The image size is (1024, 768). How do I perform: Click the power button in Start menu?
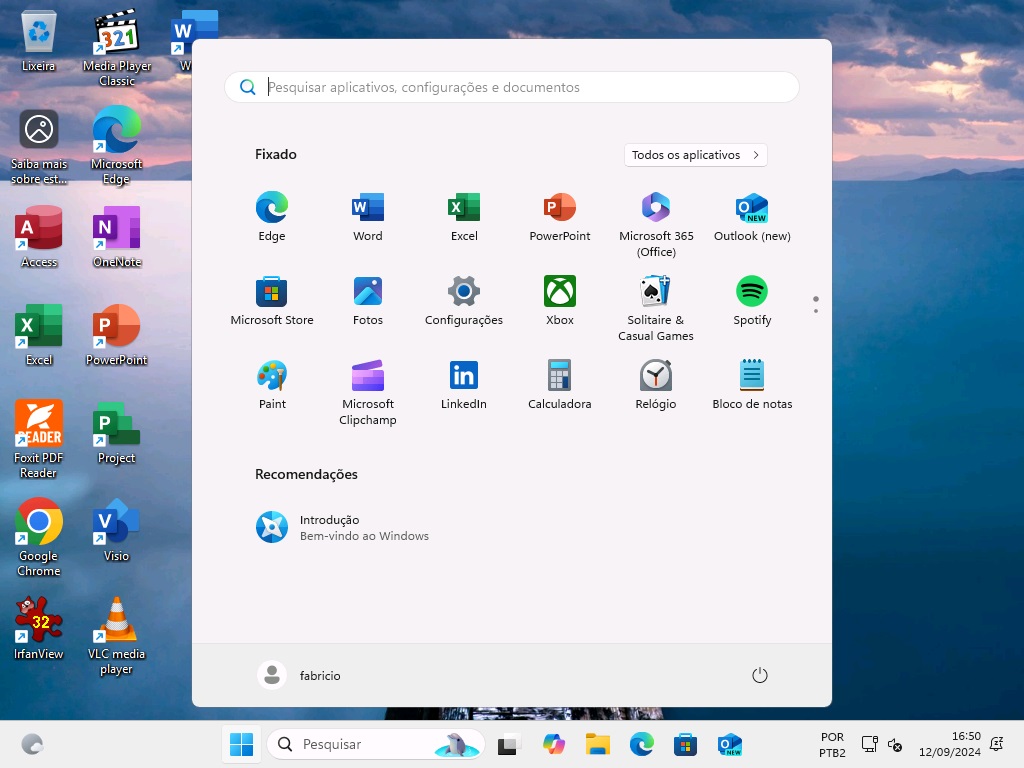pos(759,675)
